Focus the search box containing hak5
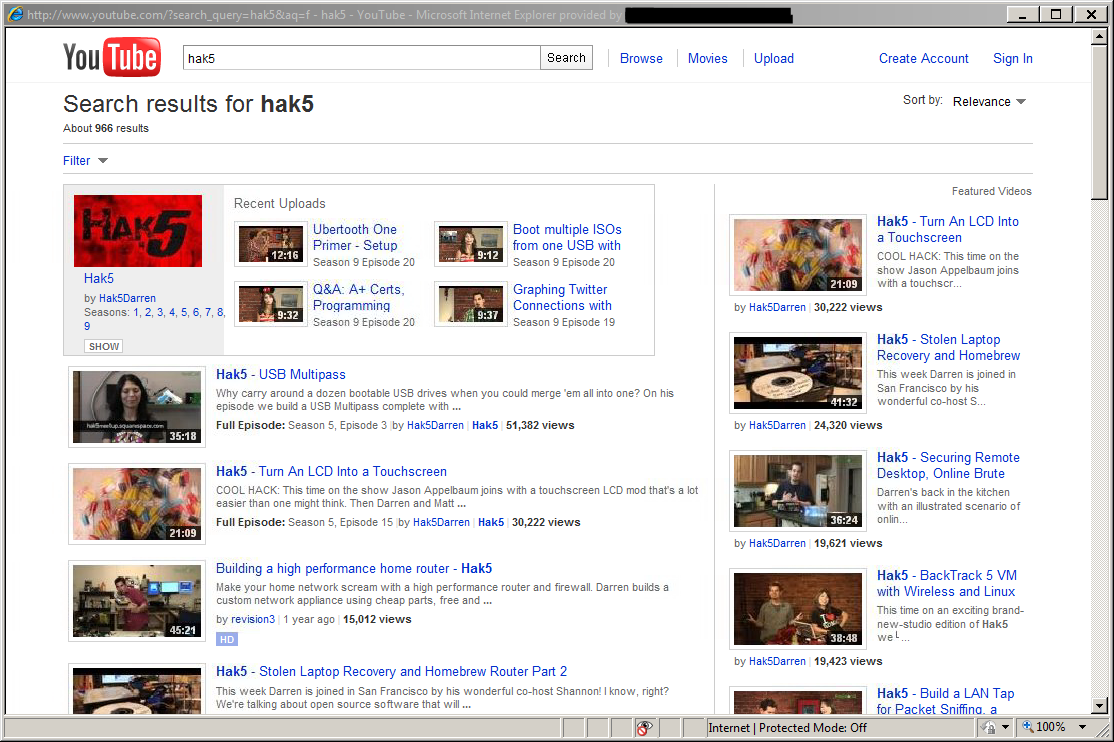 (362, 58)
